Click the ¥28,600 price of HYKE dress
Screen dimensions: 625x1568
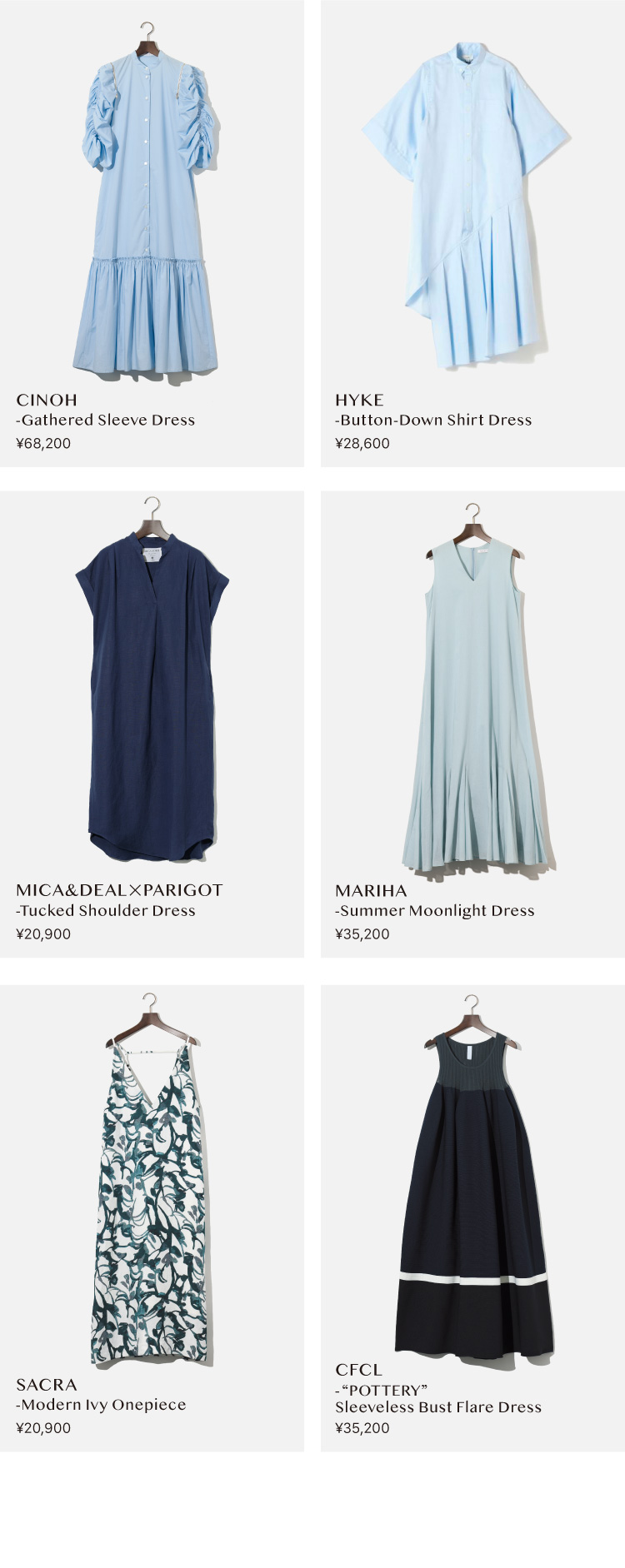tap(362, 444)
